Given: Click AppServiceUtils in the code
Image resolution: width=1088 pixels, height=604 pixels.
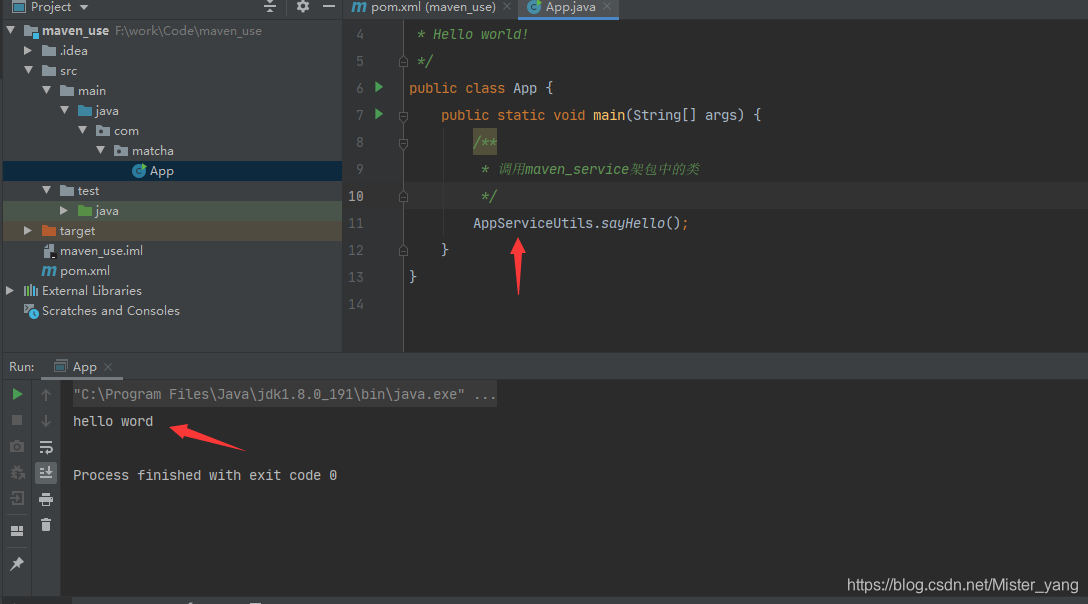Looking at the screenshot, I should click(x=533, y=223).
